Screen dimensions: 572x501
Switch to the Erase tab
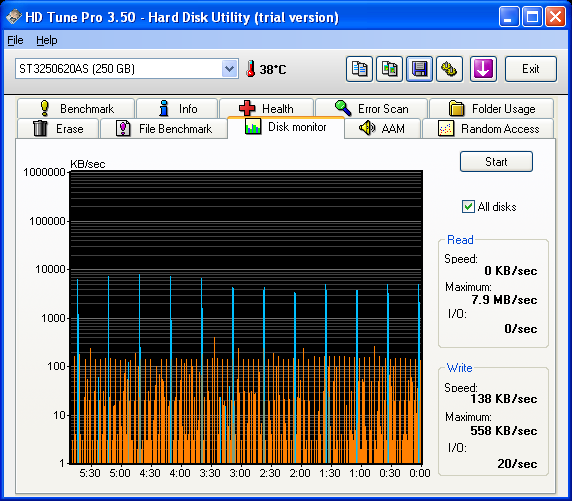point(58,128)
